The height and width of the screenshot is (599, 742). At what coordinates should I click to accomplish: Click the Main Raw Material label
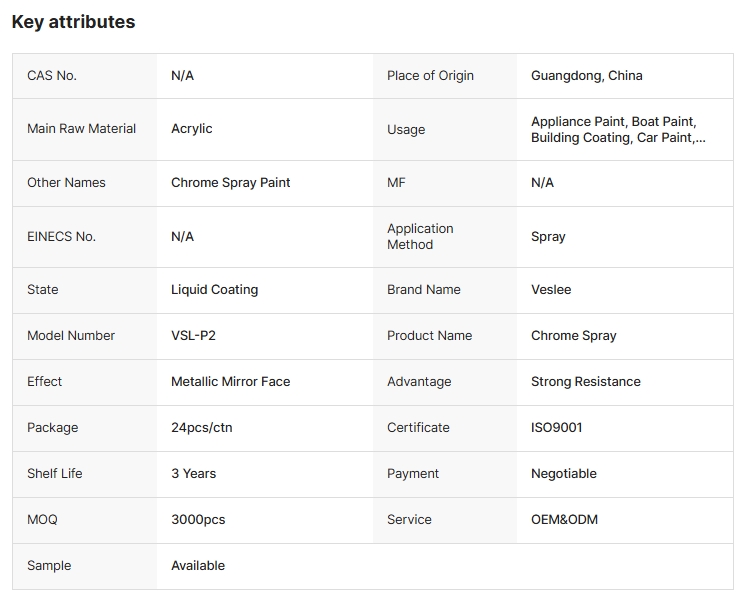[x=81, y=129]
